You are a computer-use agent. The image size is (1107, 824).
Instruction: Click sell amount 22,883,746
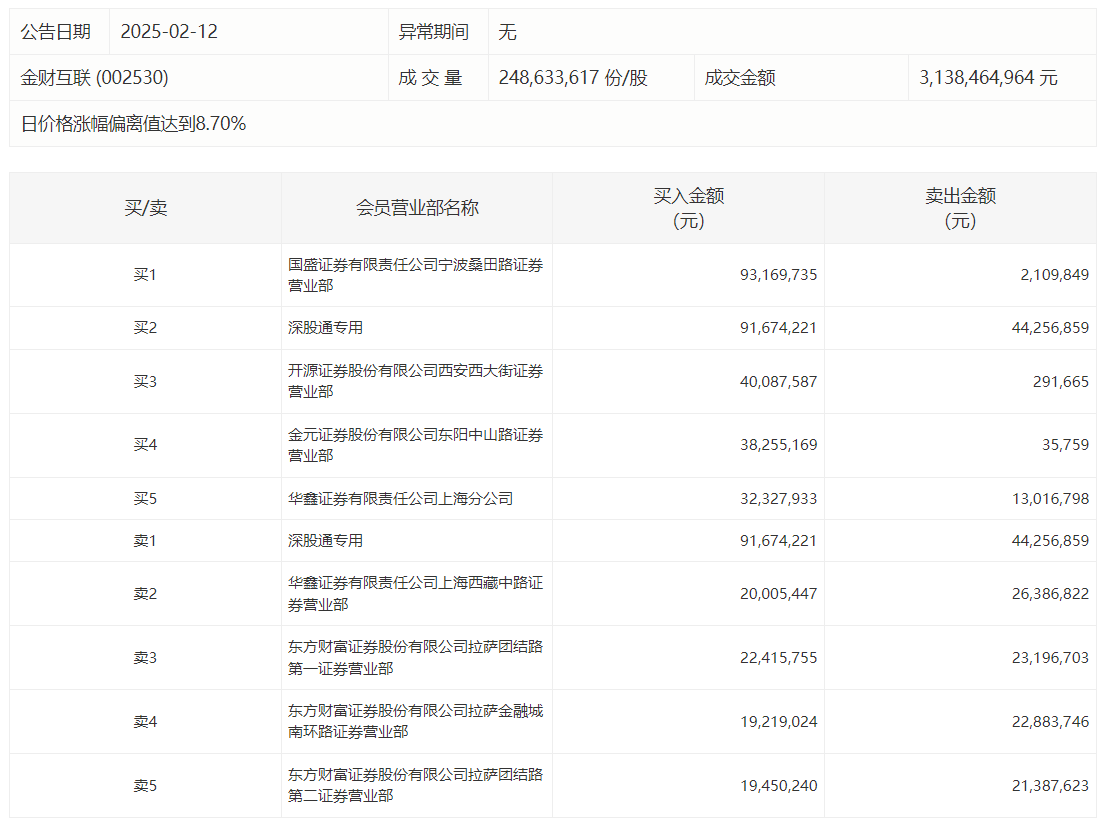click(1051, 722)
